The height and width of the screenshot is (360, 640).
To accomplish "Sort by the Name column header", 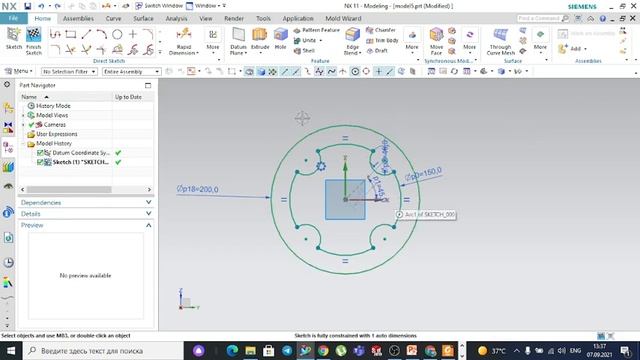I will click(x=65, y=97).
